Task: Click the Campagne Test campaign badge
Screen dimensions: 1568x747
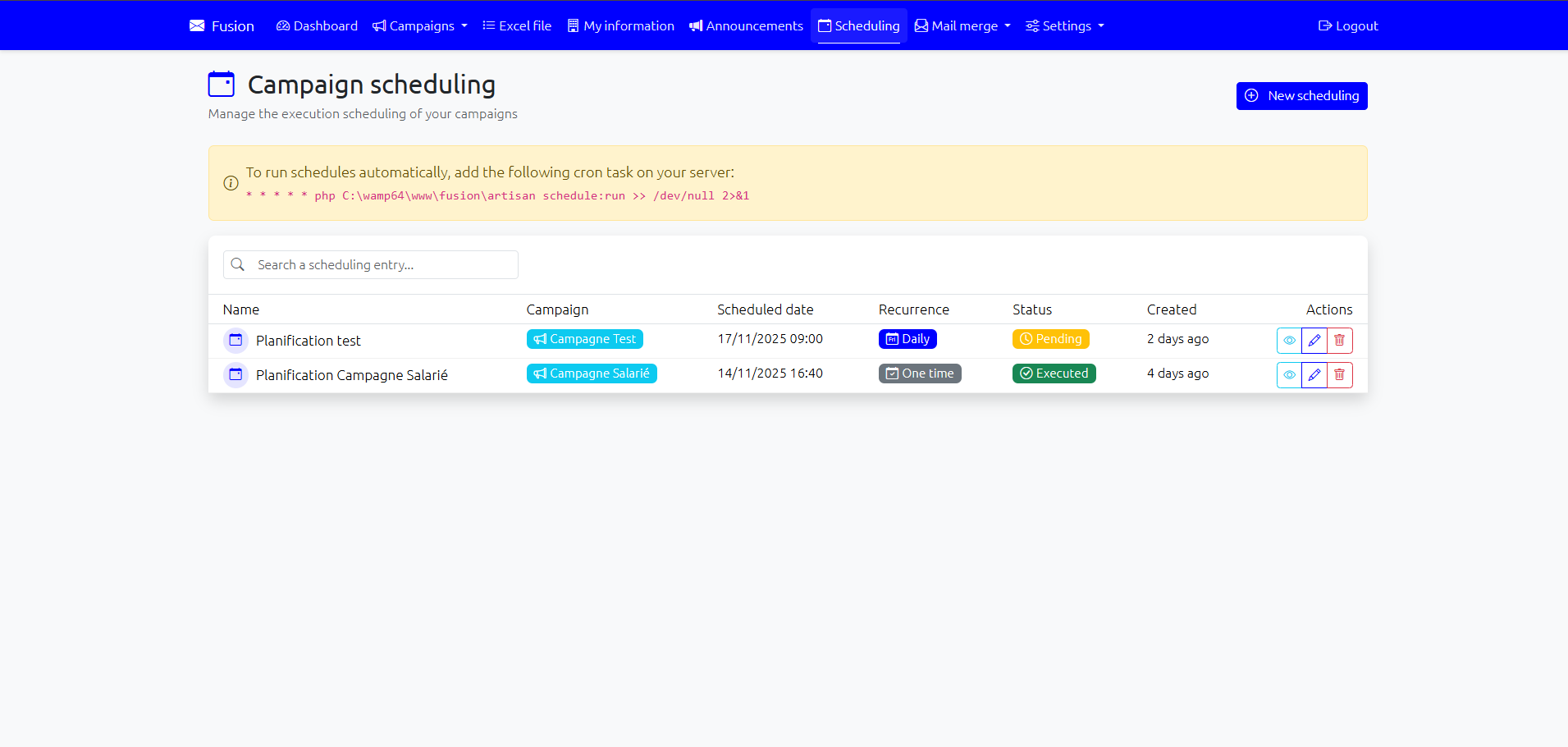Action: click(x=584, y=339)
